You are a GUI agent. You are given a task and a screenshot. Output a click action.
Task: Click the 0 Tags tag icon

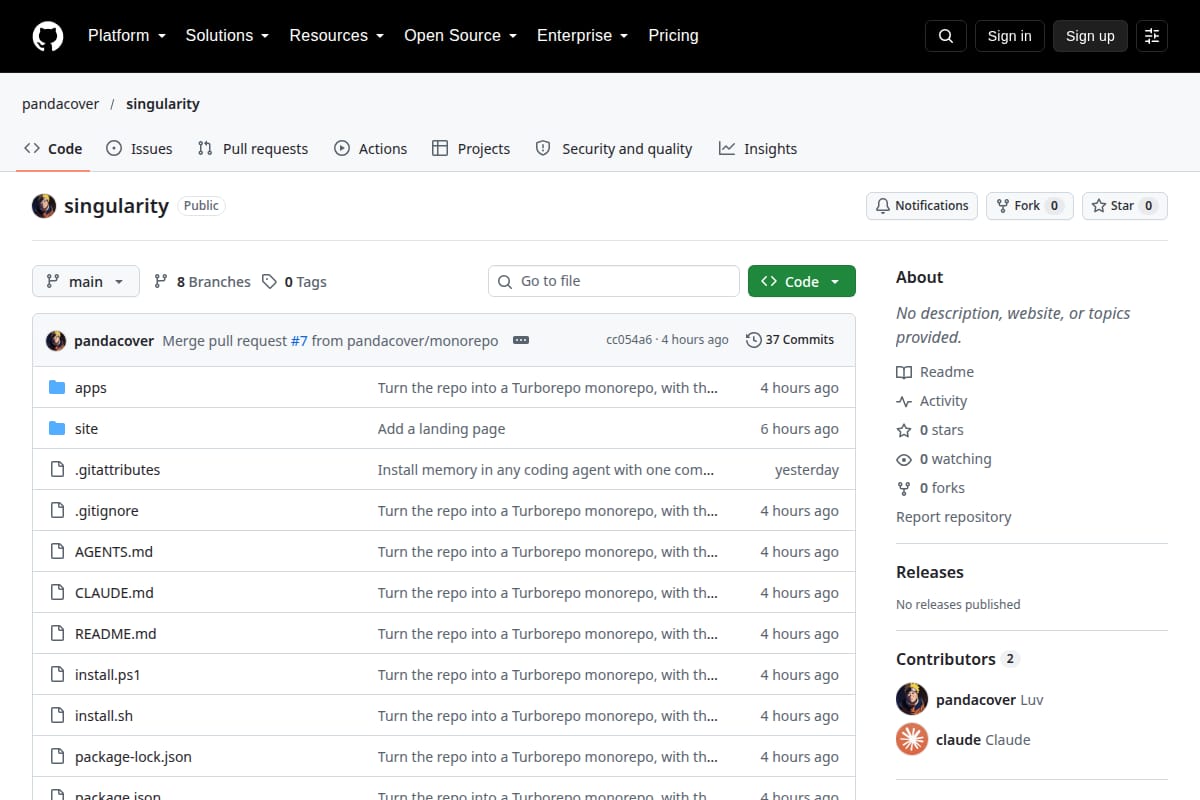pos(269,282)
